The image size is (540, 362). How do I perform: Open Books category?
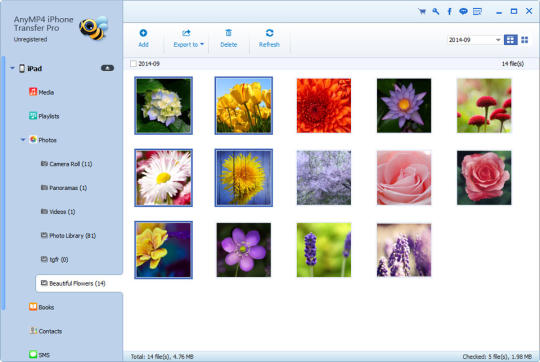tap(41, 307)
